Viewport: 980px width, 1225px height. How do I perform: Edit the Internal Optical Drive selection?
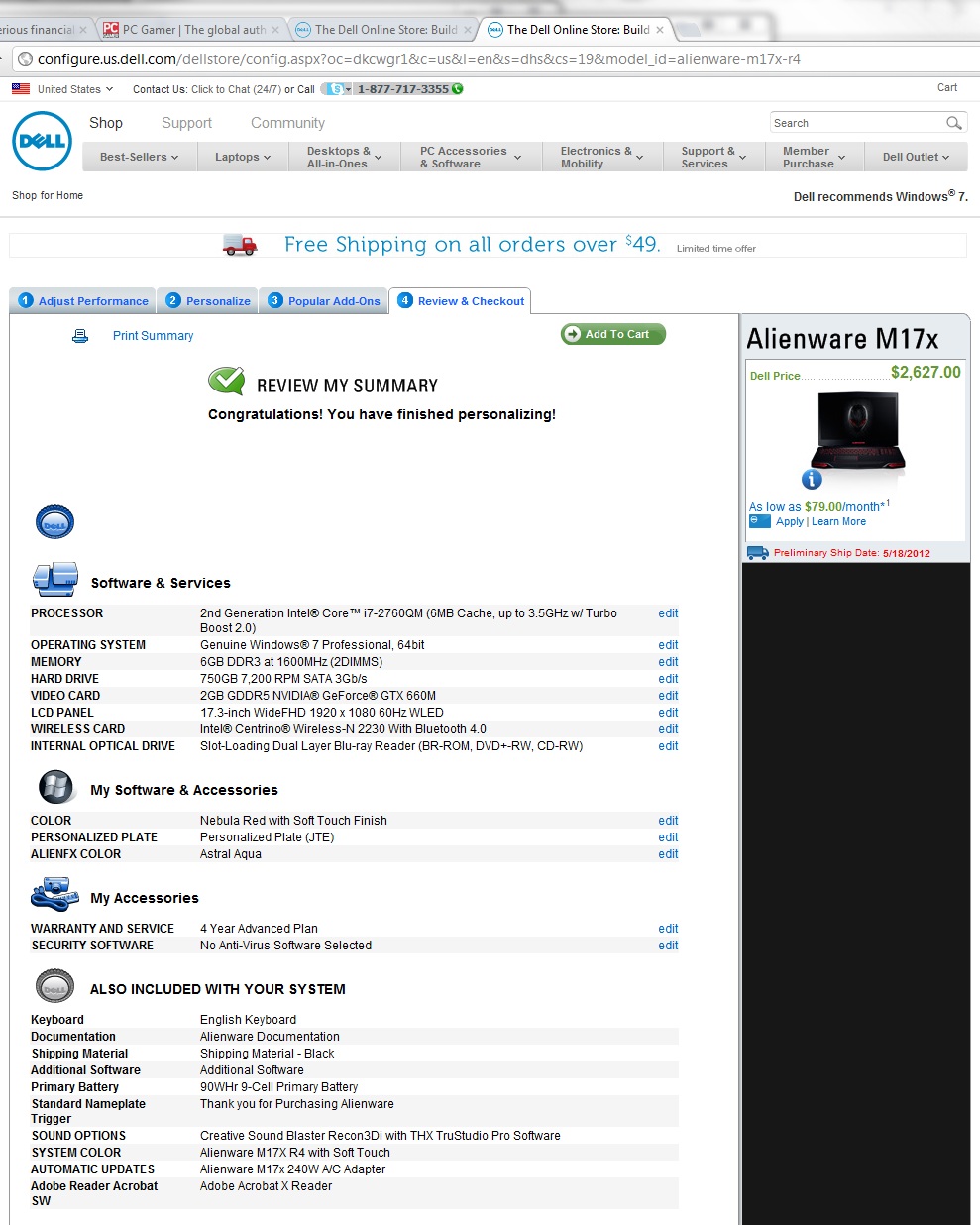668,746
